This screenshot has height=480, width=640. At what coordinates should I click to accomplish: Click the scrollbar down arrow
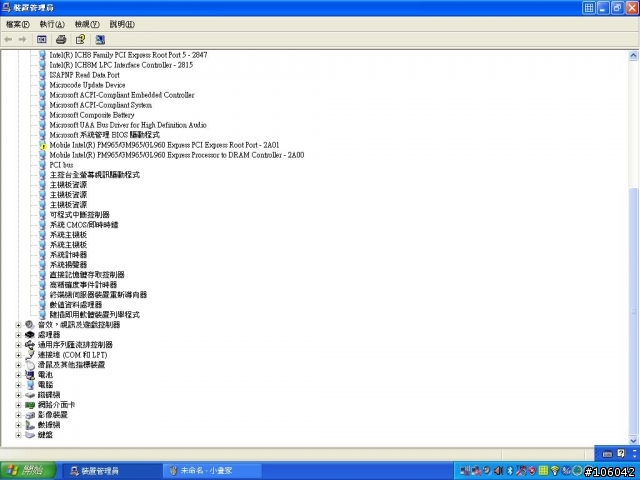[633, 440]
